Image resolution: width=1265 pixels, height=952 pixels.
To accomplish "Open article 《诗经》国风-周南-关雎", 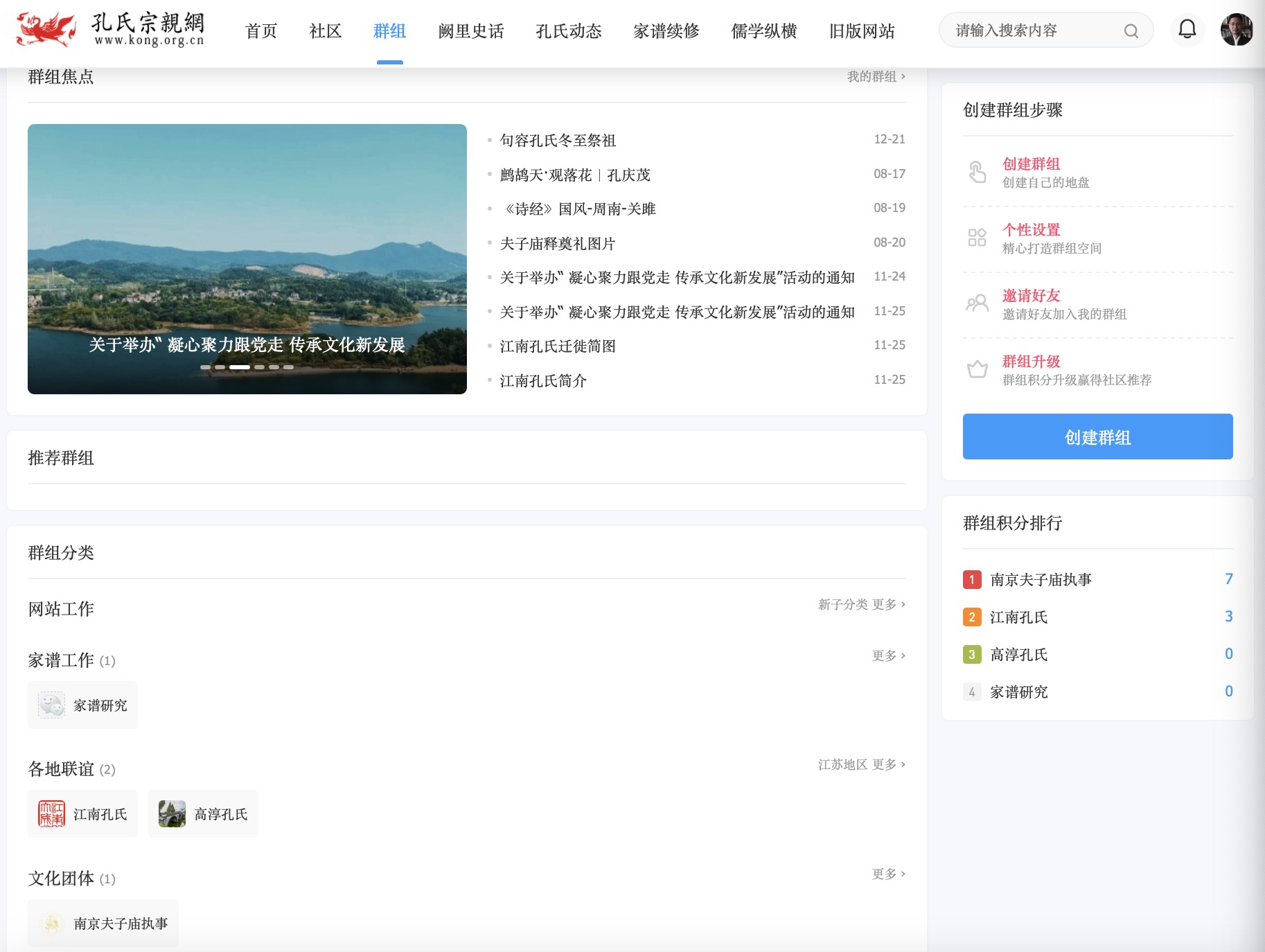I will pos(578,209).
